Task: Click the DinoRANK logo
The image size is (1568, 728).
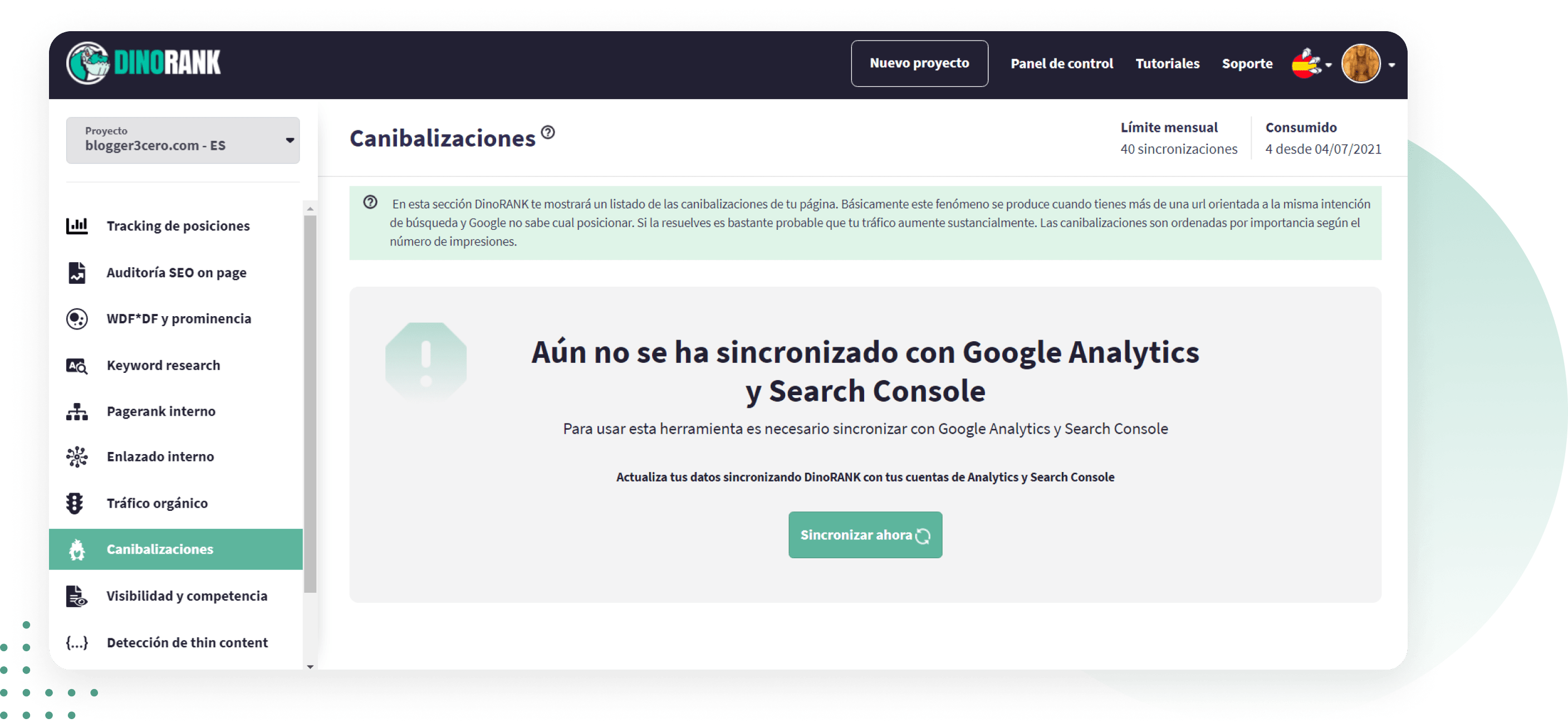Action: point(144,63)
